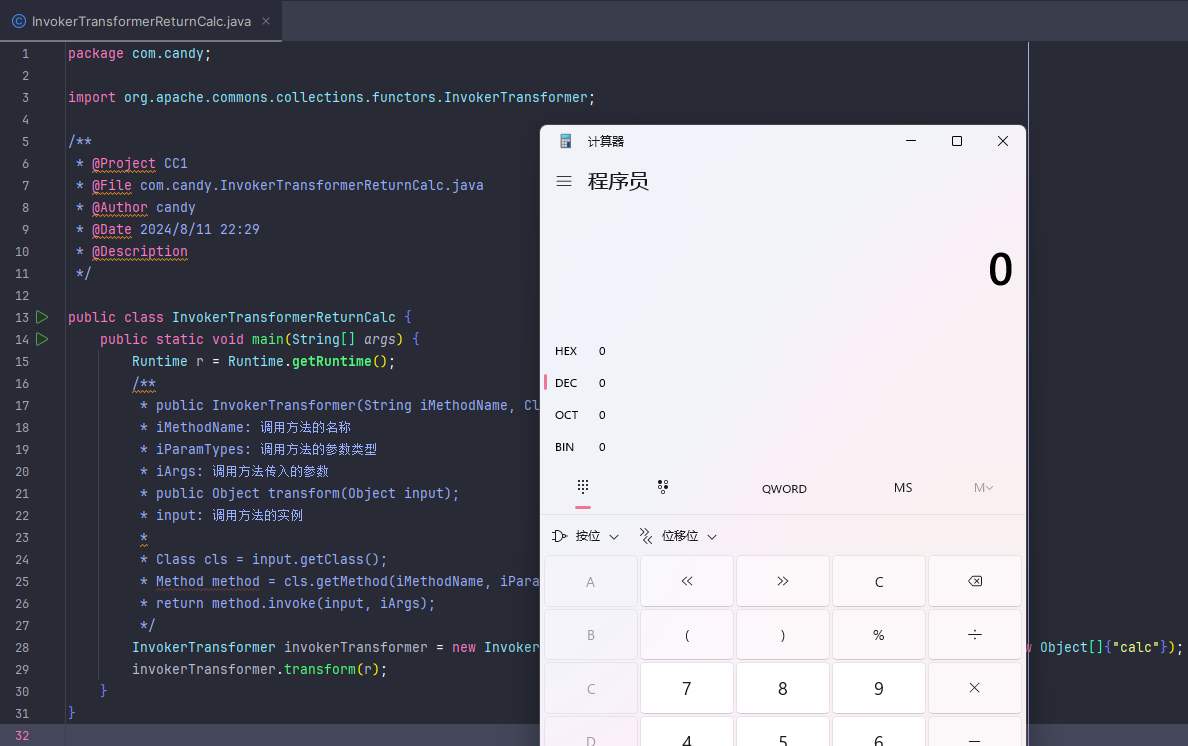The height and width of the screenshot is (746, 1188).
Task: Click the open parenthesis key
Action: click(686, 635)
